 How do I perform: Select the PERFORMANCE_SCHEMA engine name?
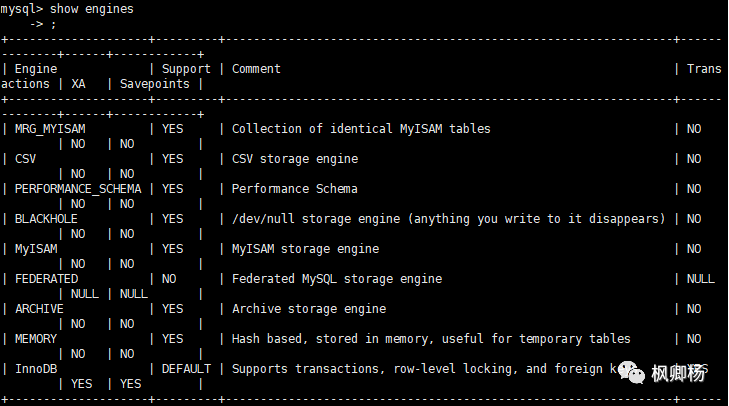point(78,189)
